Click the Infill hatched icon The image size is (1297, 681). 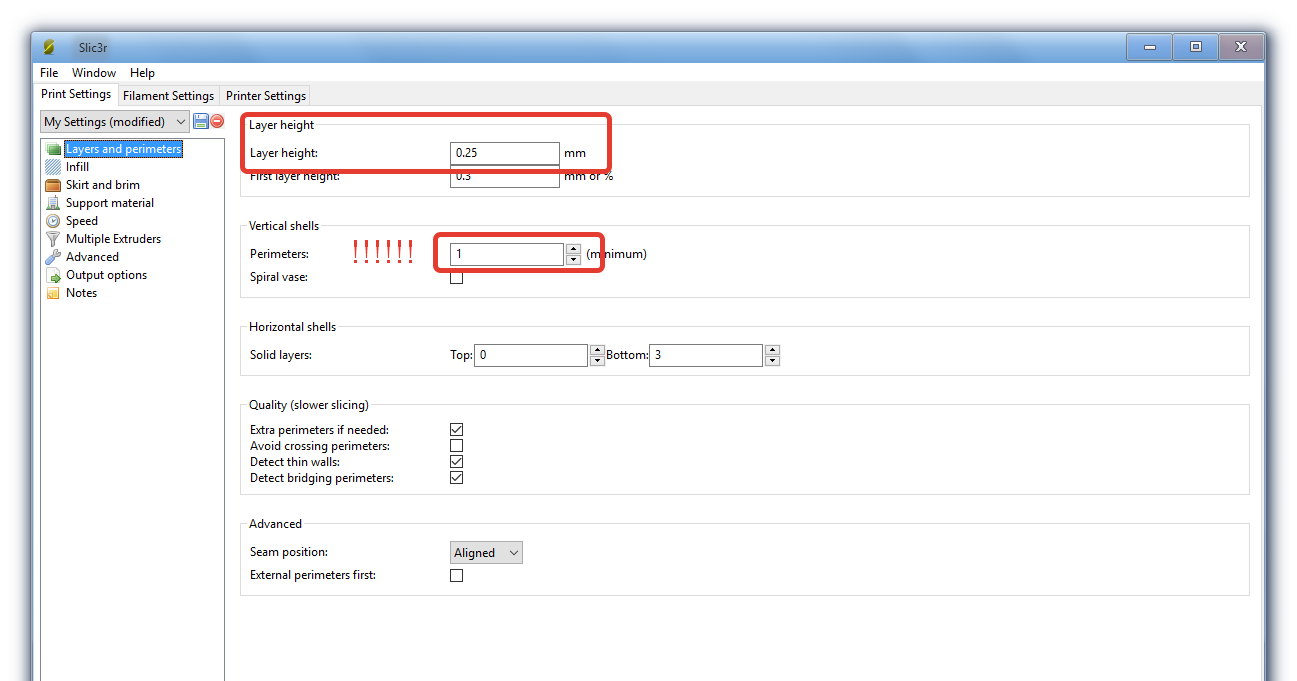point(54,167)
